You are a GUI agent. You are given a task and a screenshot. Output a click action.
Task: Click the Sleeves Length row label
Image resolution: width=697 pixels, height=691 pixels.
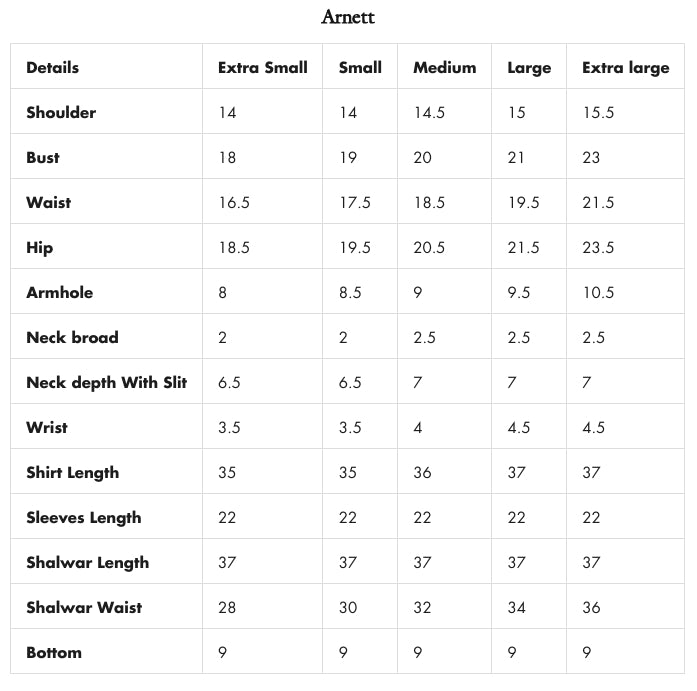83,518
